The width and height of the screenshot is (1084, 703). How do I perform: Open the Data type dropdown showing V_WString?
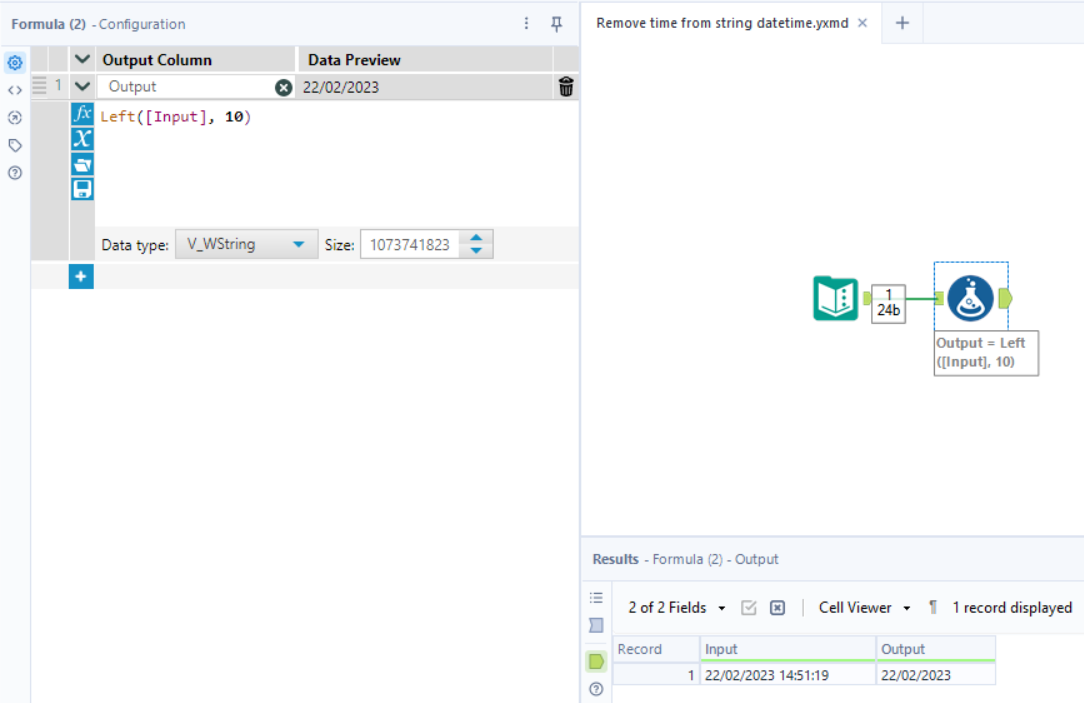click(x=246, y=243)
